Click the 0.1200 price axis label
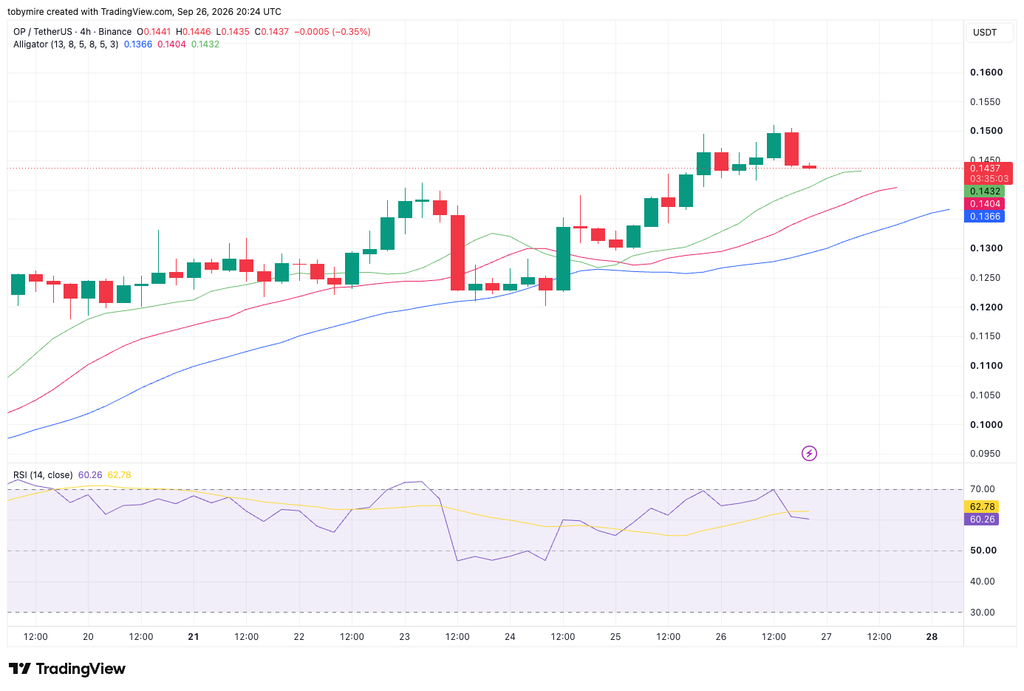Image resolution: width=1024 pixels, height=691 pixels. (x=986, y=307)
